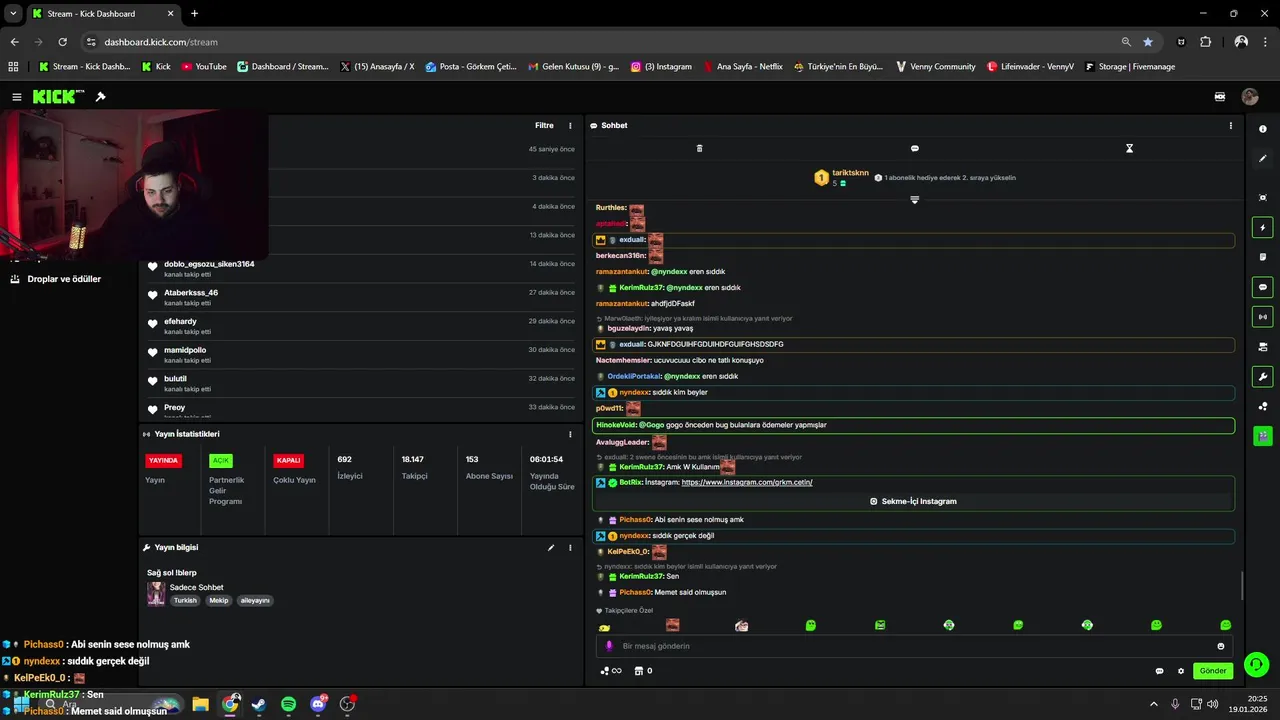This screenshot has height=720, width=1280.
Task: Open the hamburger menu beside Kick logo
Action: coord(17,97)
